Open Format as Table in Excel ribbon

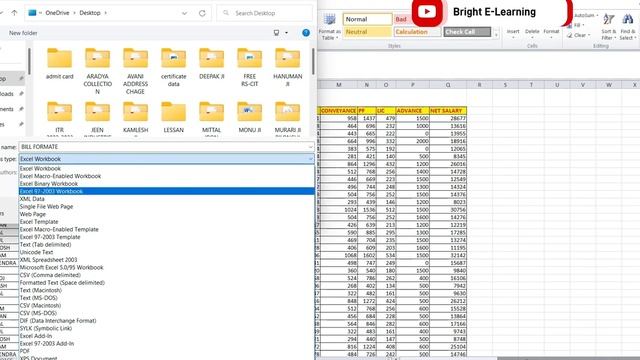tap(329, 27)
